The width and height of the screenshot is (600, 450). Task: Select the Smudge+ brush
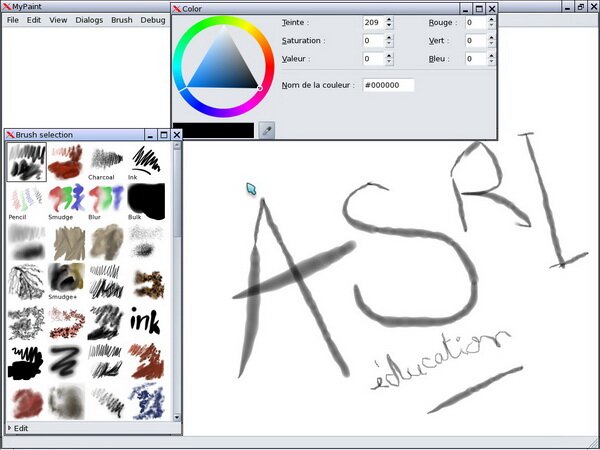point(66,281)
